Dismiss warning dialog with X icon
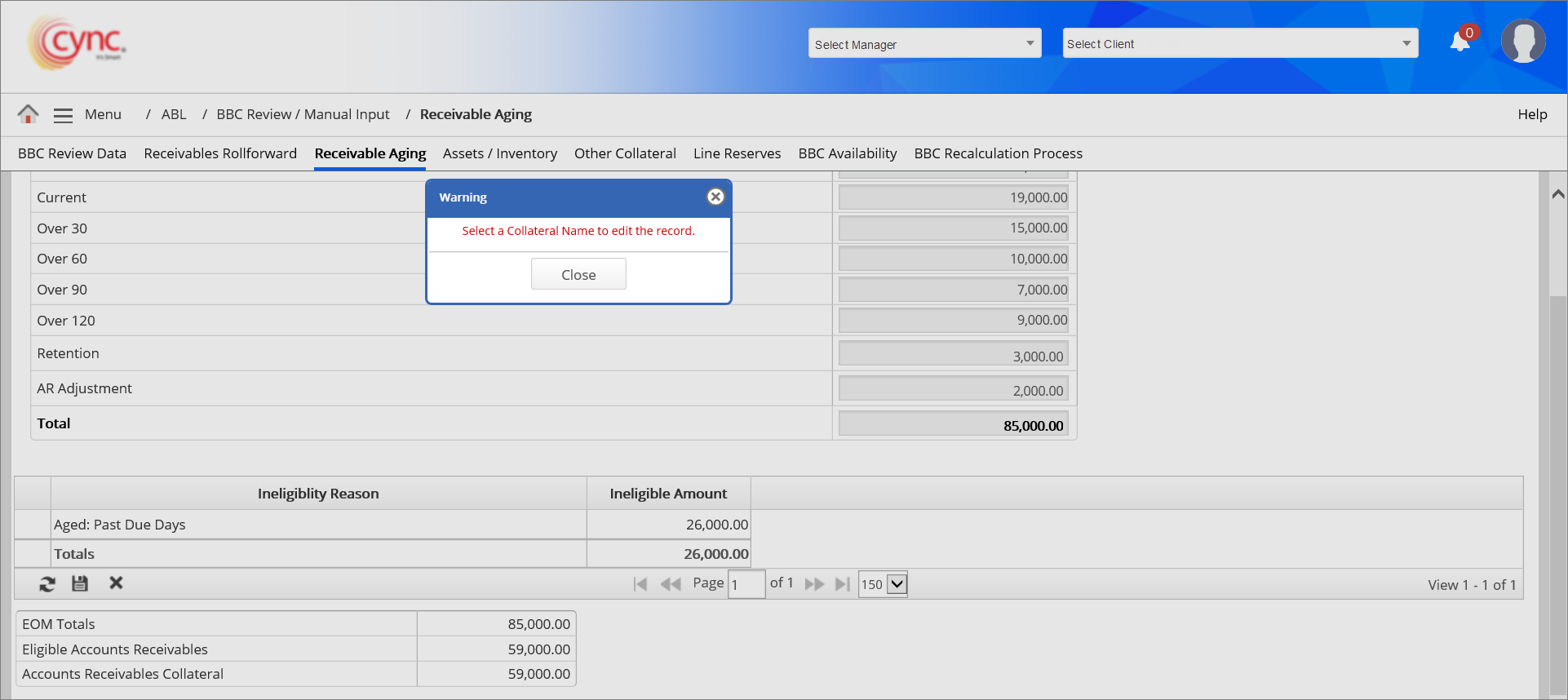Viewport: 1568px width, 700px height. coord(715,197)
